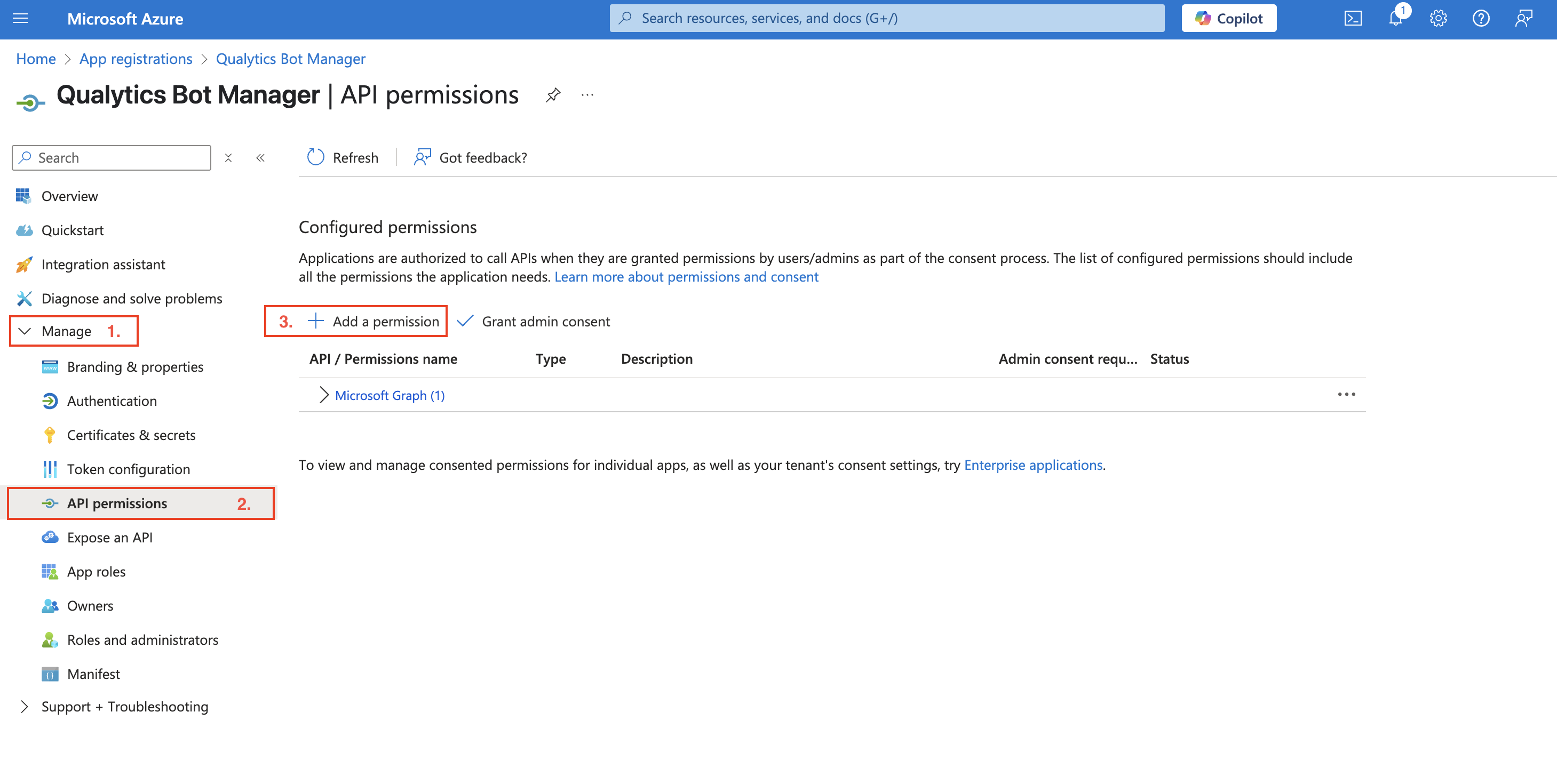Open the help question mark icon

[1481, 18]
